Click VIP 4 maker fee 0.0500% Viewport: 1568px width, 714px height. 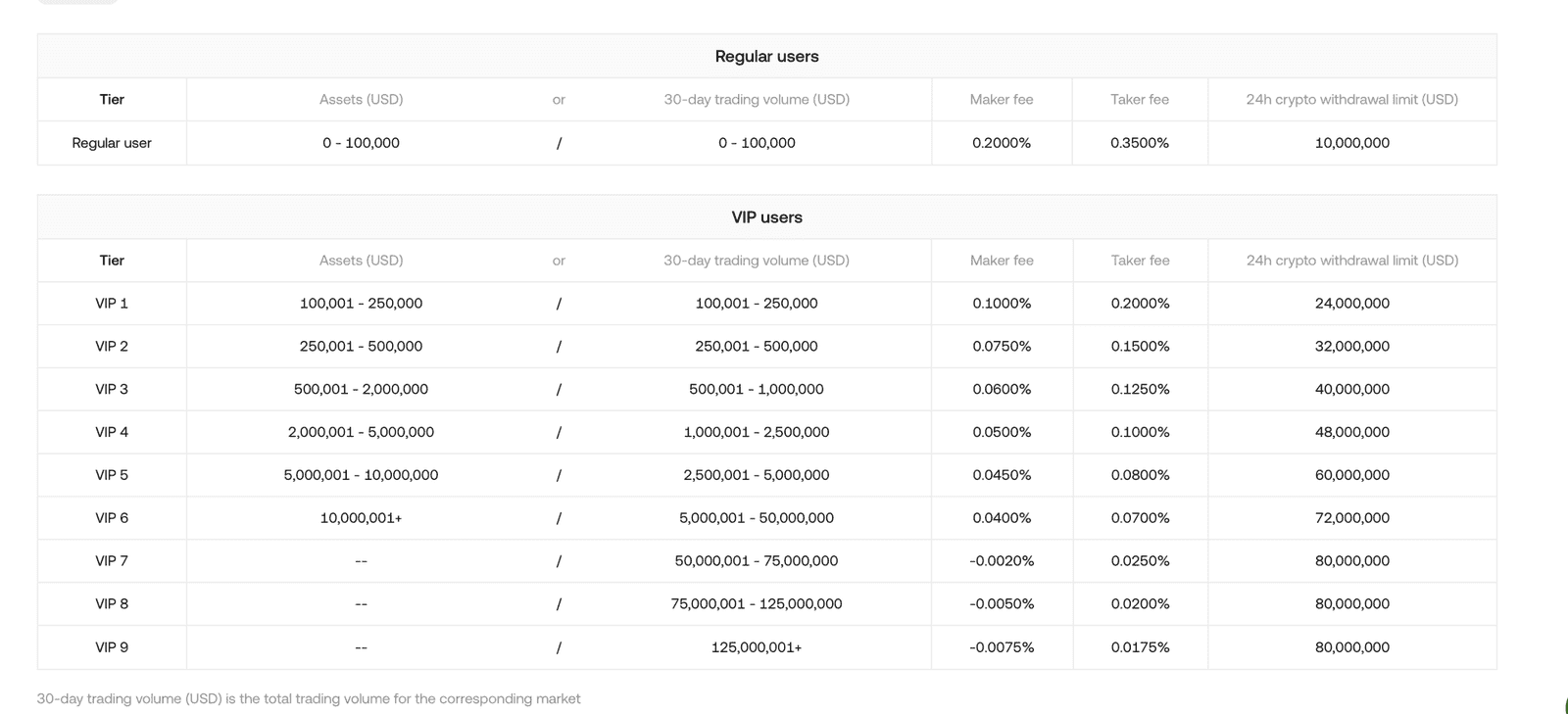(1002, 432)
